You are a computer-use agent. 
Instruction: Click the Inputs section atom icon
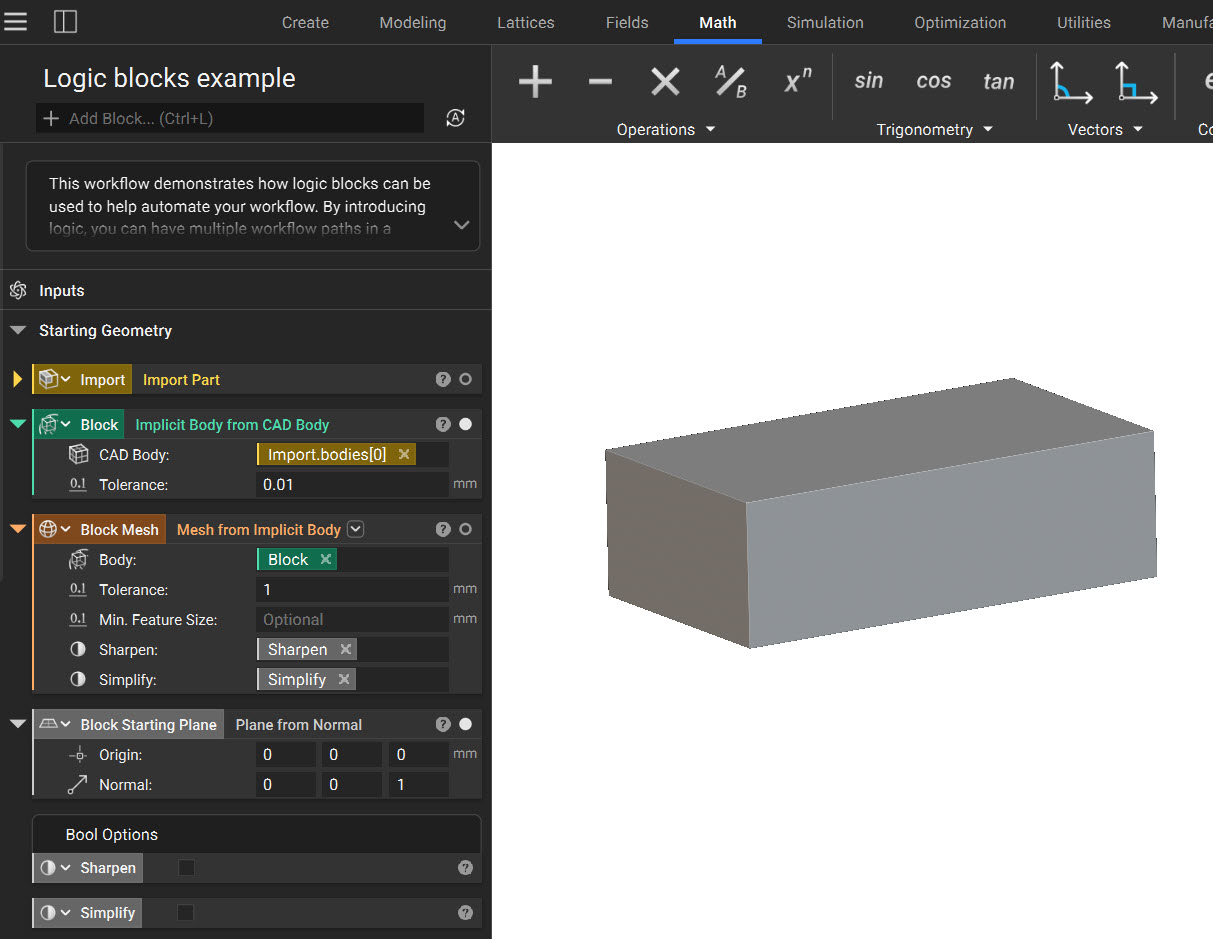(x=17, y=291)
